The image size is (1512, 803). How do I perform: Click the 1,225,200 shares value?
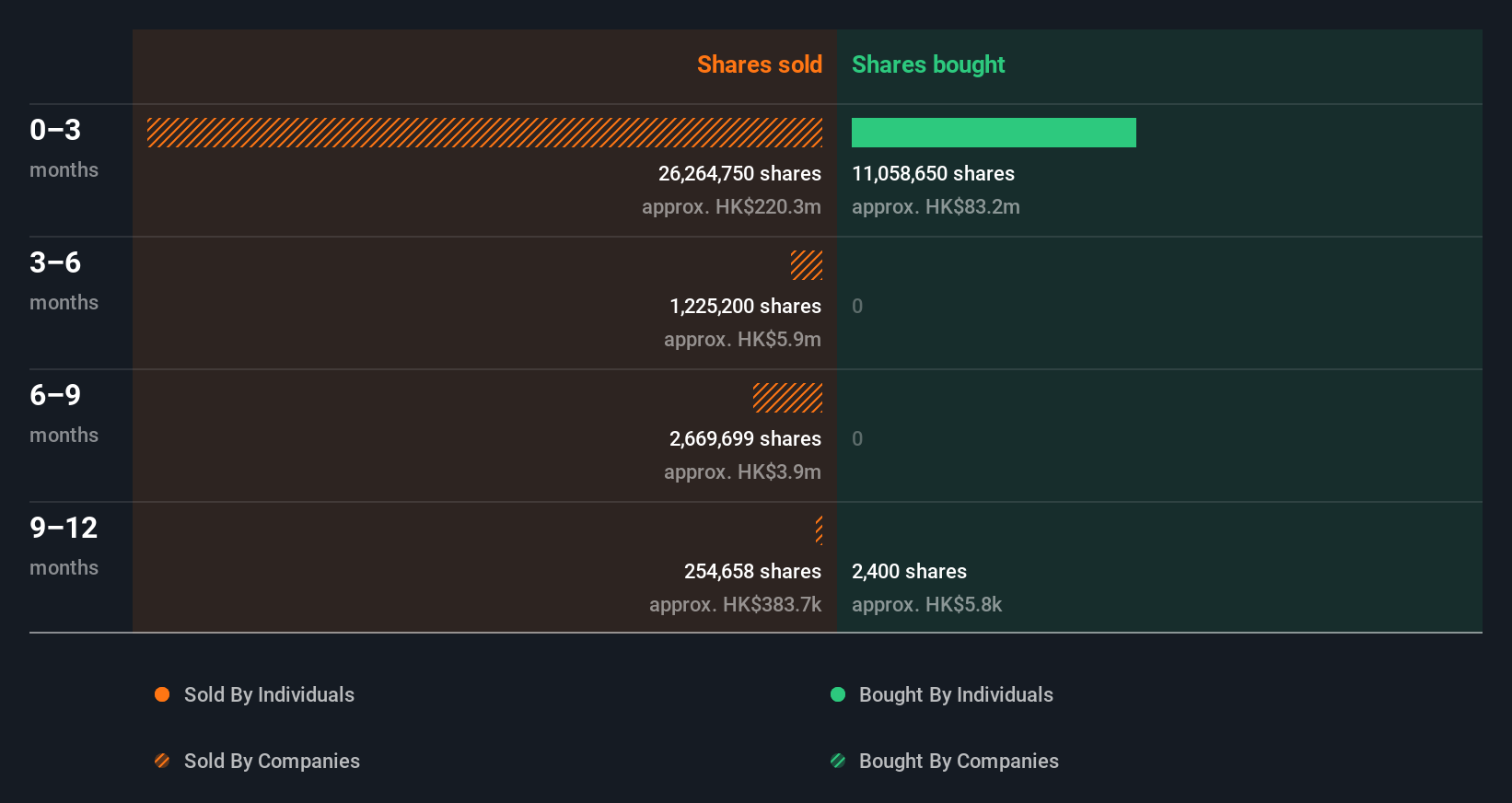[x=745, y=306]
